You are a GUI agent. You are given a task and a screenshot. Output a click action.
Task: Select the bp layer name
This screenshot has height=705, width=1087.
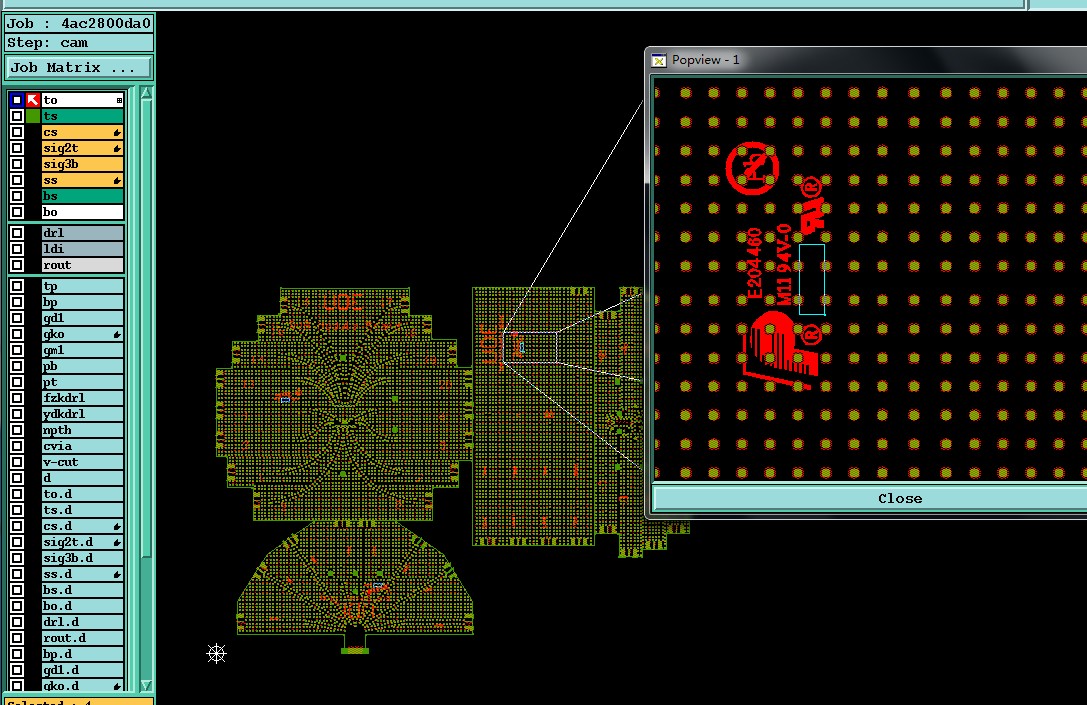pyautogui.click(x=82, y=302)
